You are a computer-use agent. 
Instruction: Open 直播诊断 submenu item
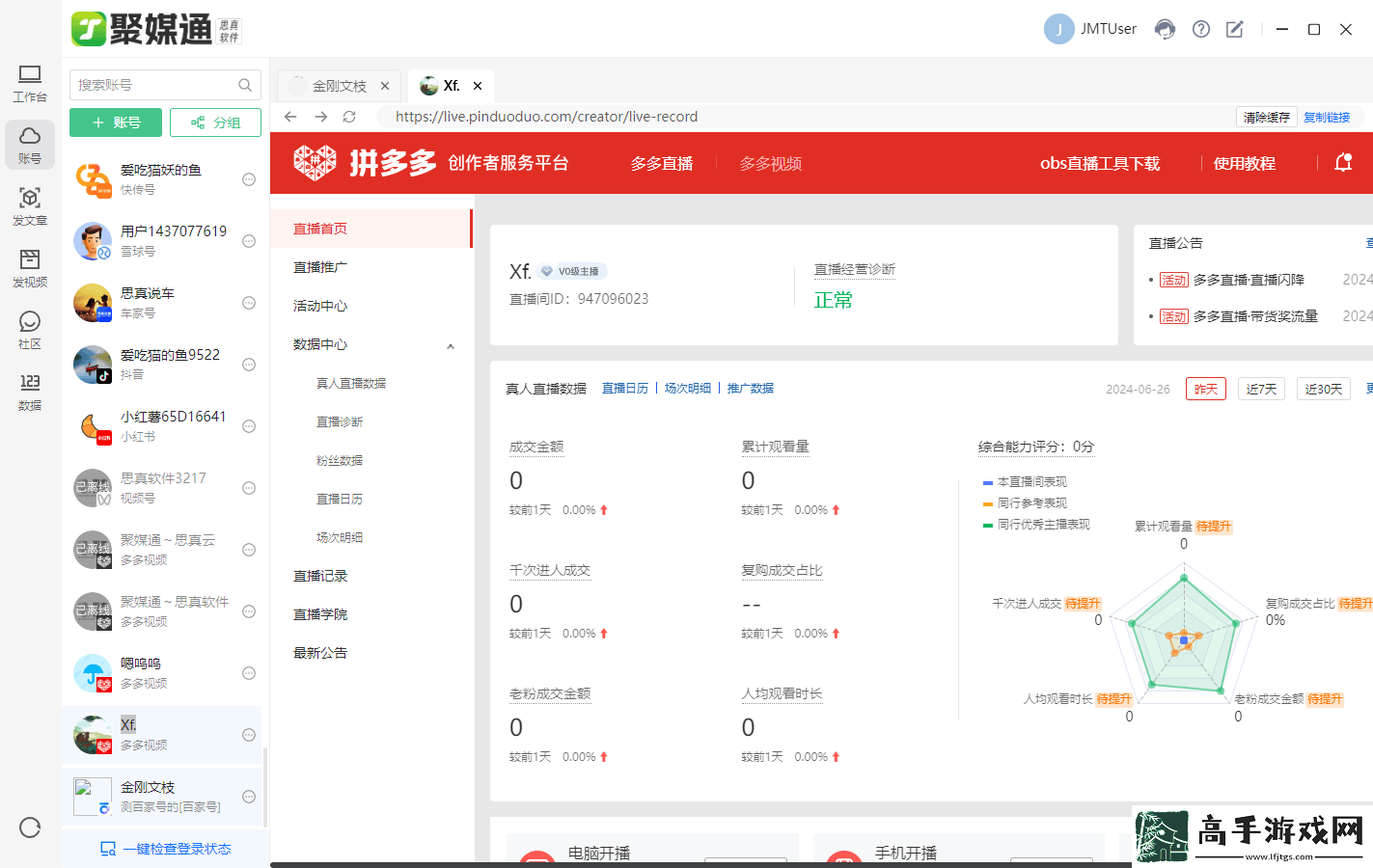pos(340,421)
